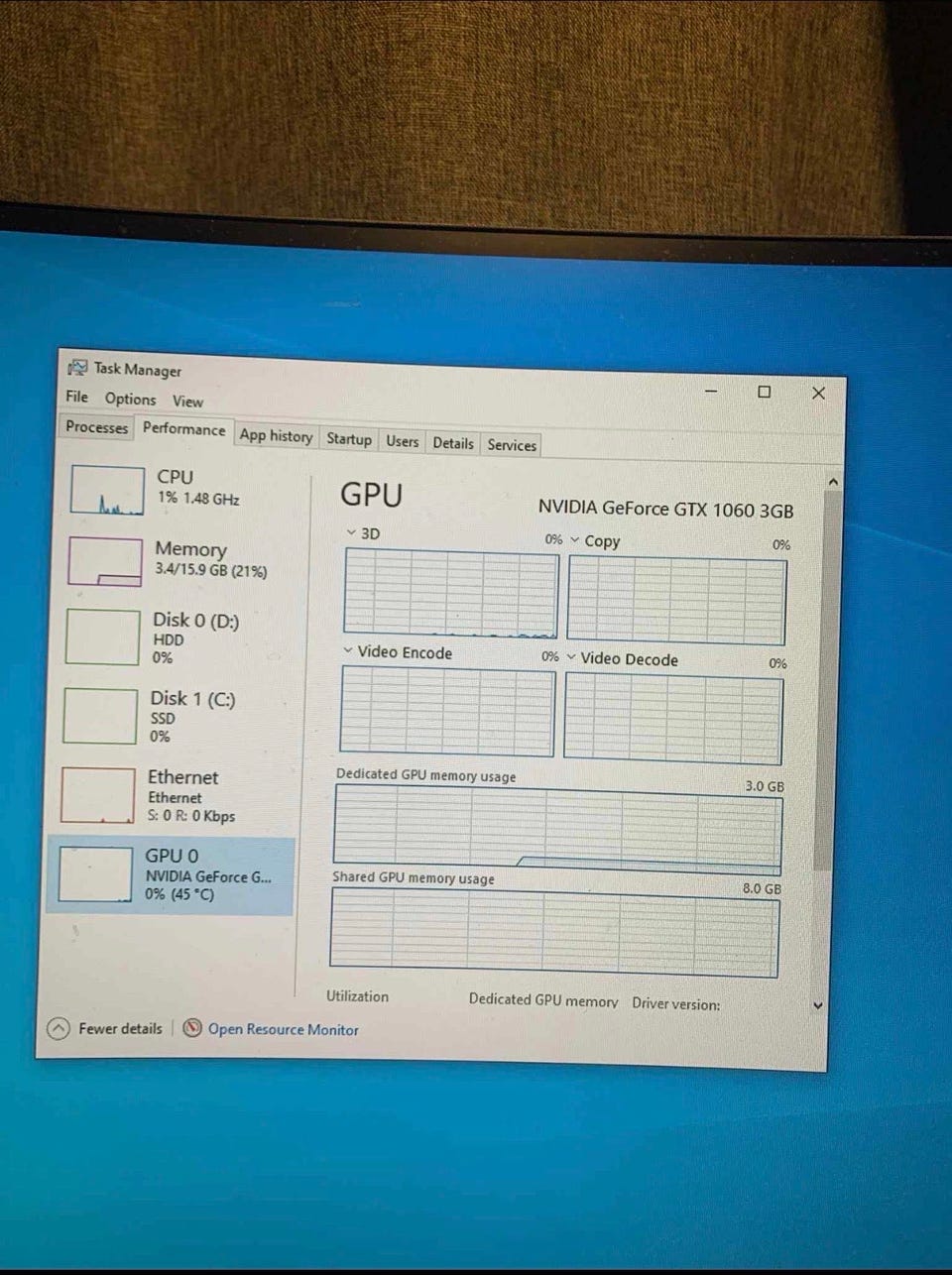This screenshot has width=952, height=1275.
Task: Open the 3D engine dropdown
Action: pos(351,532)
